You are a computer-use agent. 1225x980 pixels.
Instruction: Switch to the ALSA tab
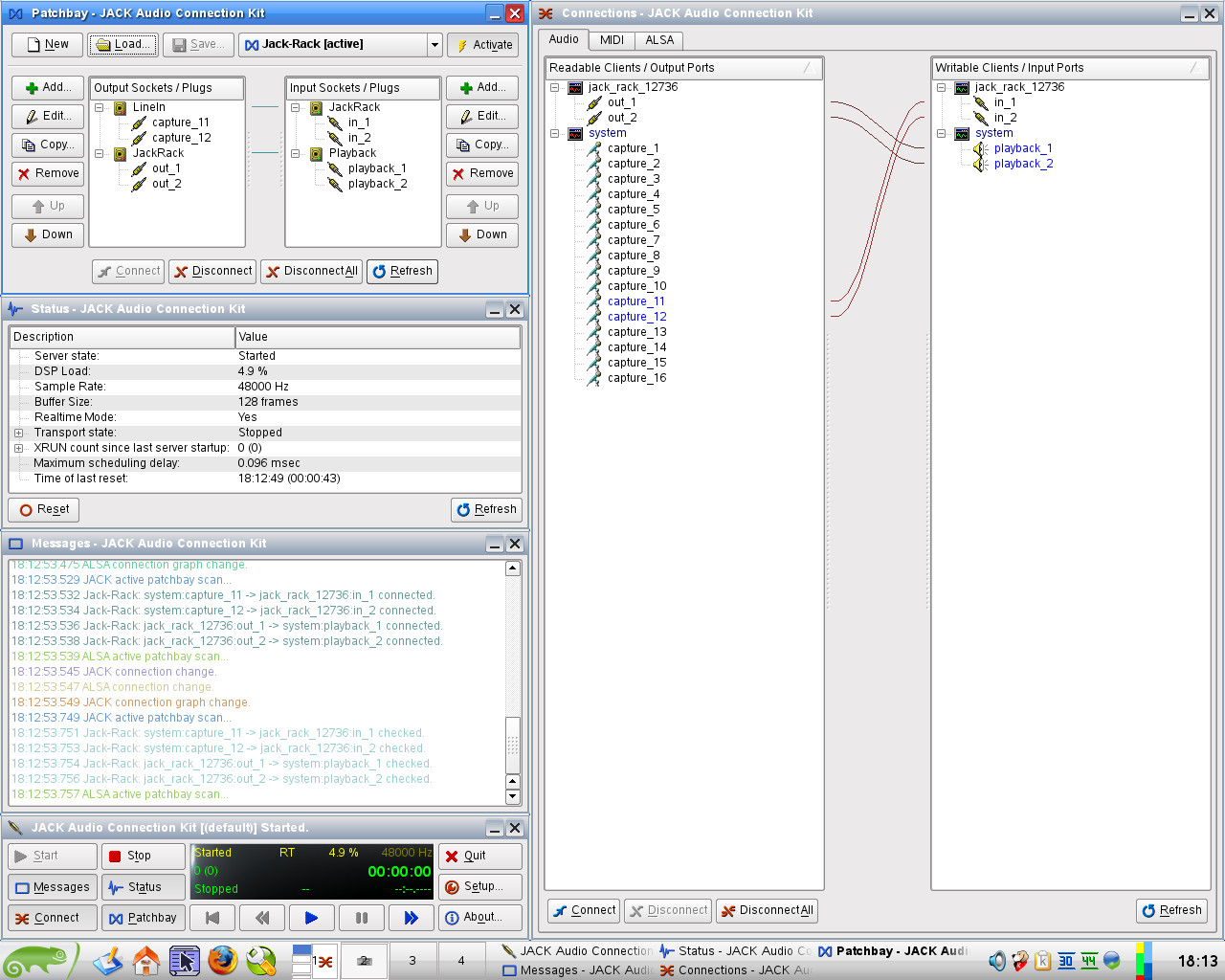(659, 40)
